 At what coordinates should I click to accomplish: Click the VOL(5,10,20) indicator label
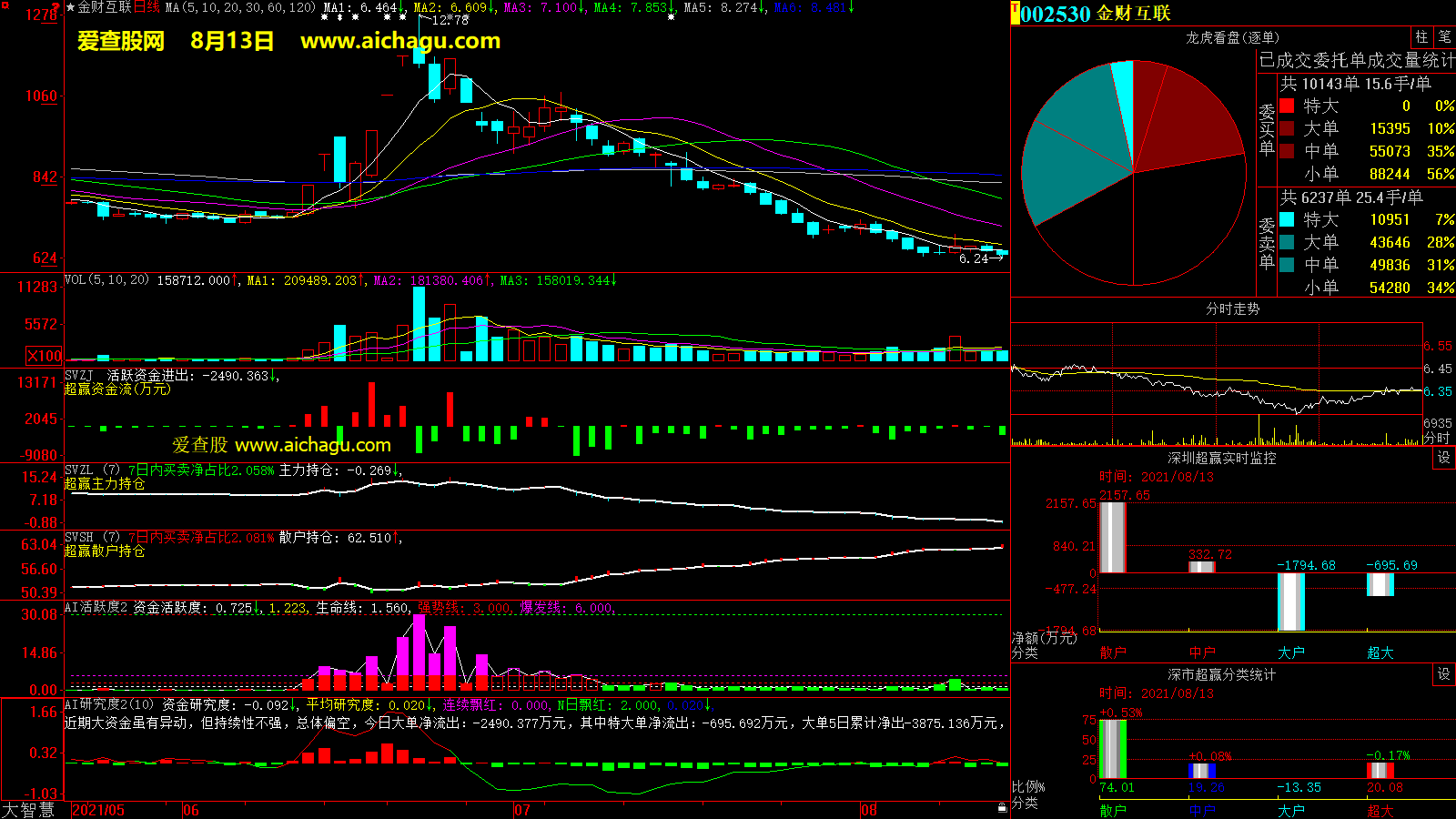pos(106,280)
